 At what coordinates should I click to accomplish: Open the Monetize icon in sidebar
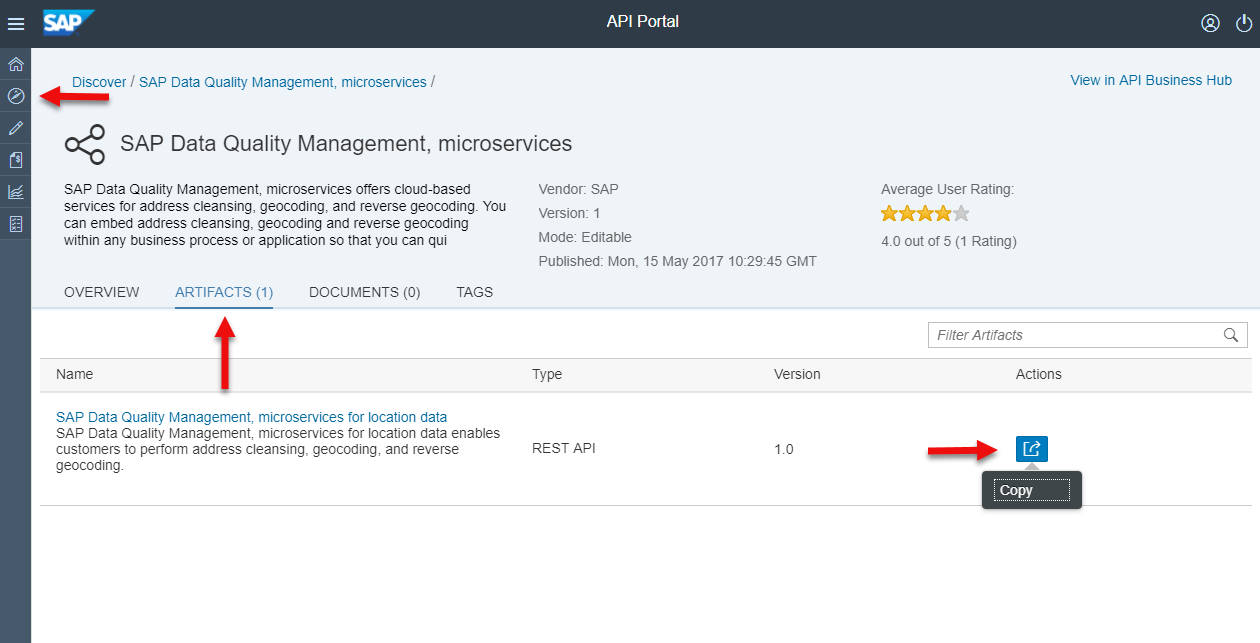point(16,160)
